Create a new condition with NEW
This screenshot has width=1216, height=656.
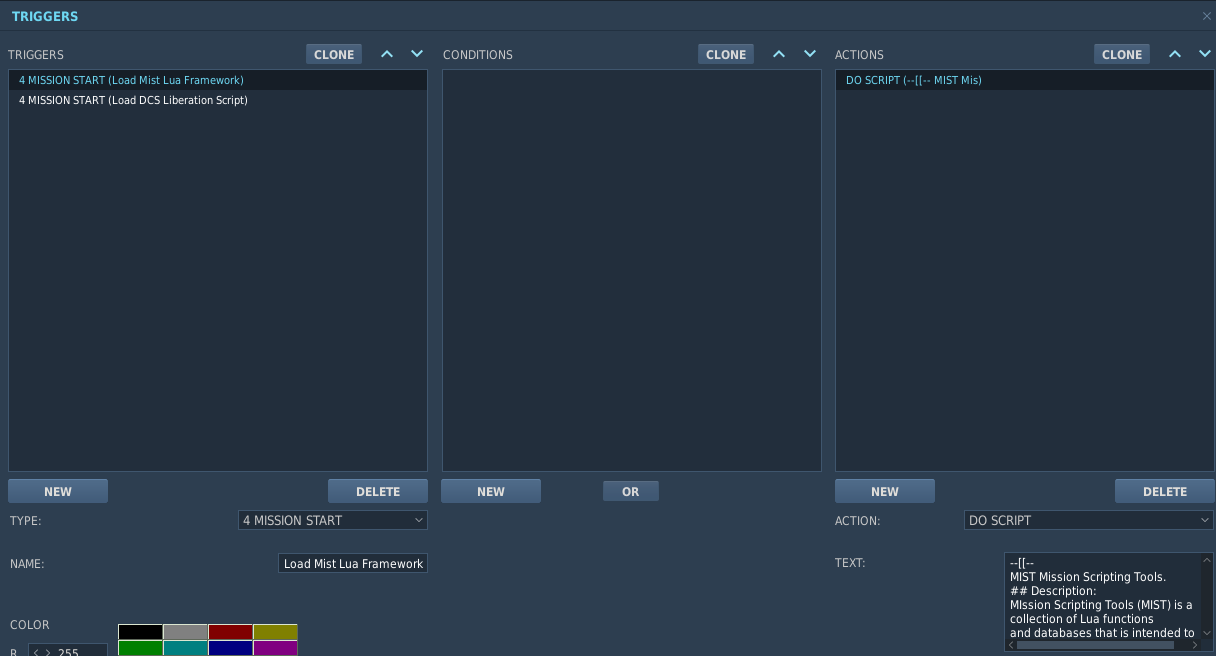point(491,491)
